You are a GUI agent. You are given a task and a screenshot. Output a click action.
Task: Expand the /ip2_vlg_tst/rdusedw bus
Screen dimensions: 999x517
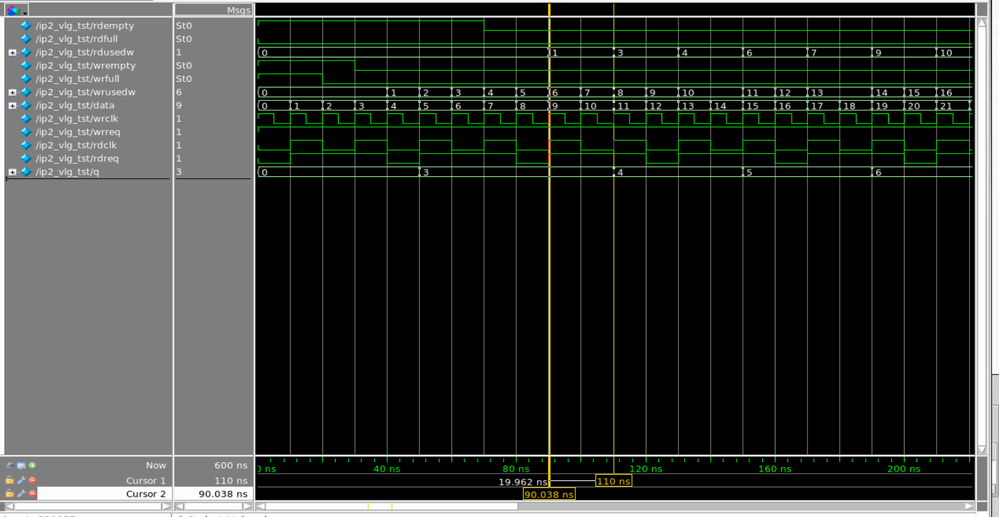tap(12, 52)
